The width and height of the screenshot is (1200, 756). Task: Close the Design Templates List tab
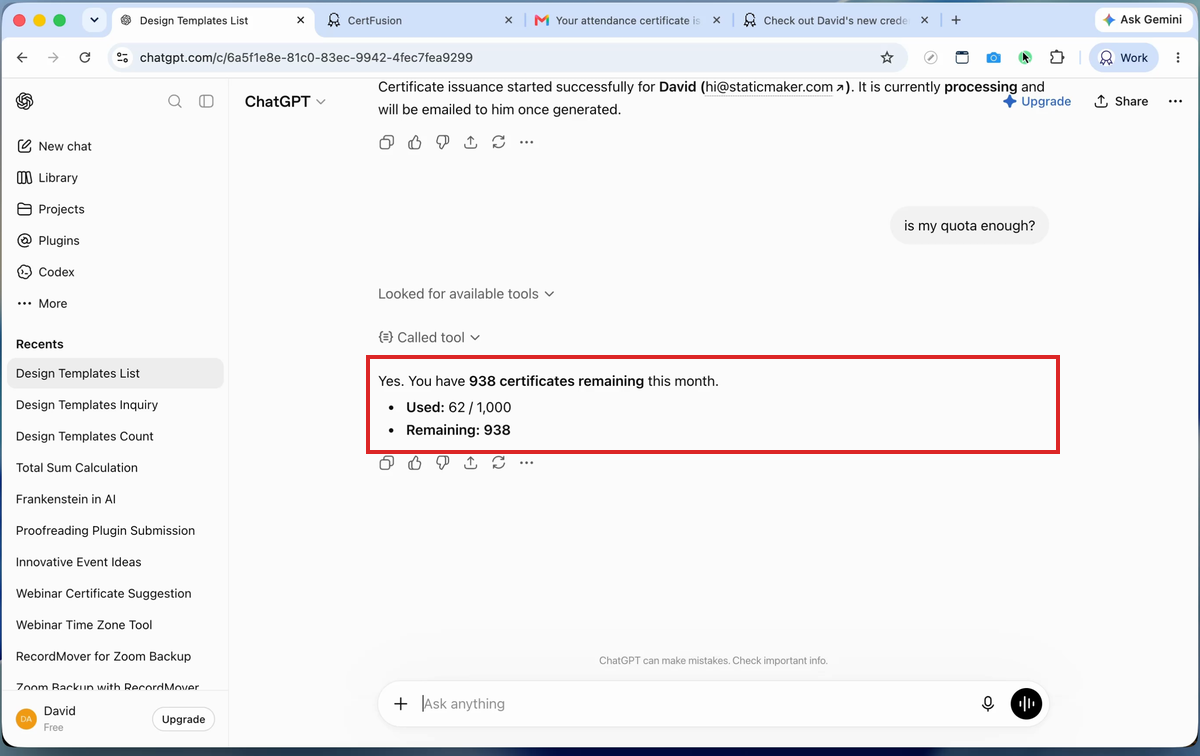click(x=300, y=20)
